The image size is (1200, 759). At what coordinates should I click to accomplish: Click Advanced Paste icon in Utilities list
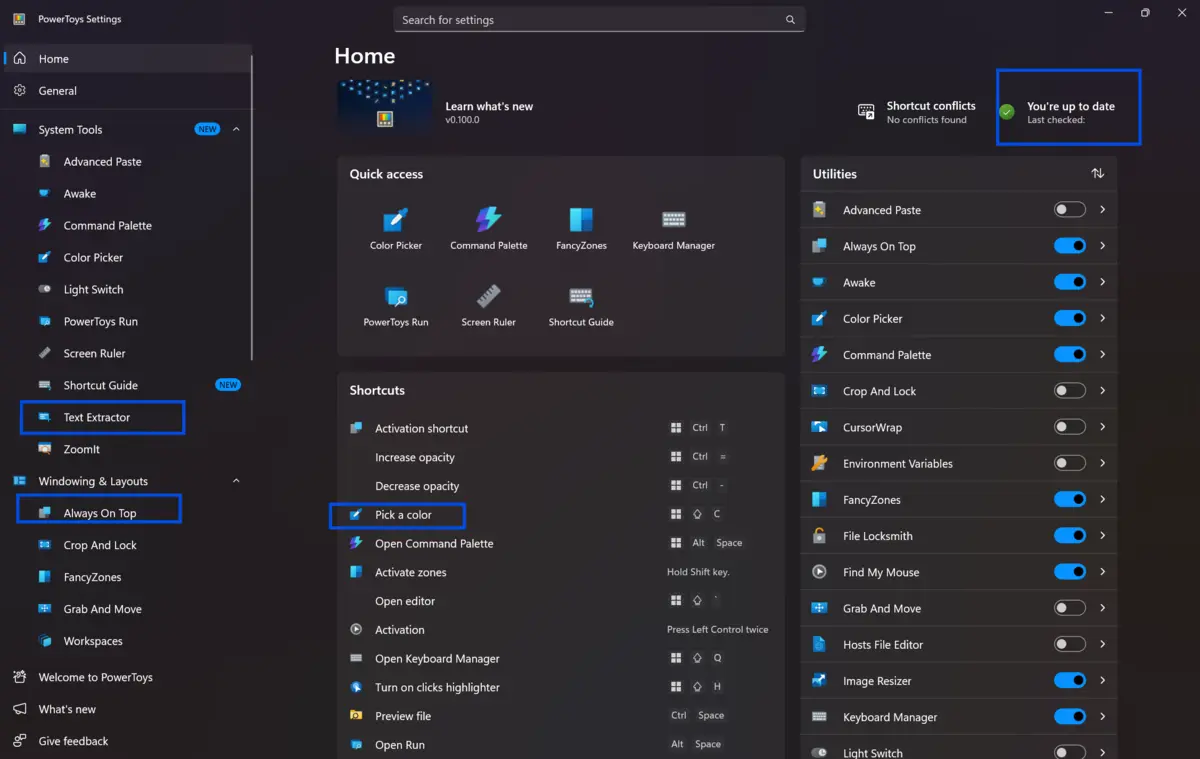[819, 210]
